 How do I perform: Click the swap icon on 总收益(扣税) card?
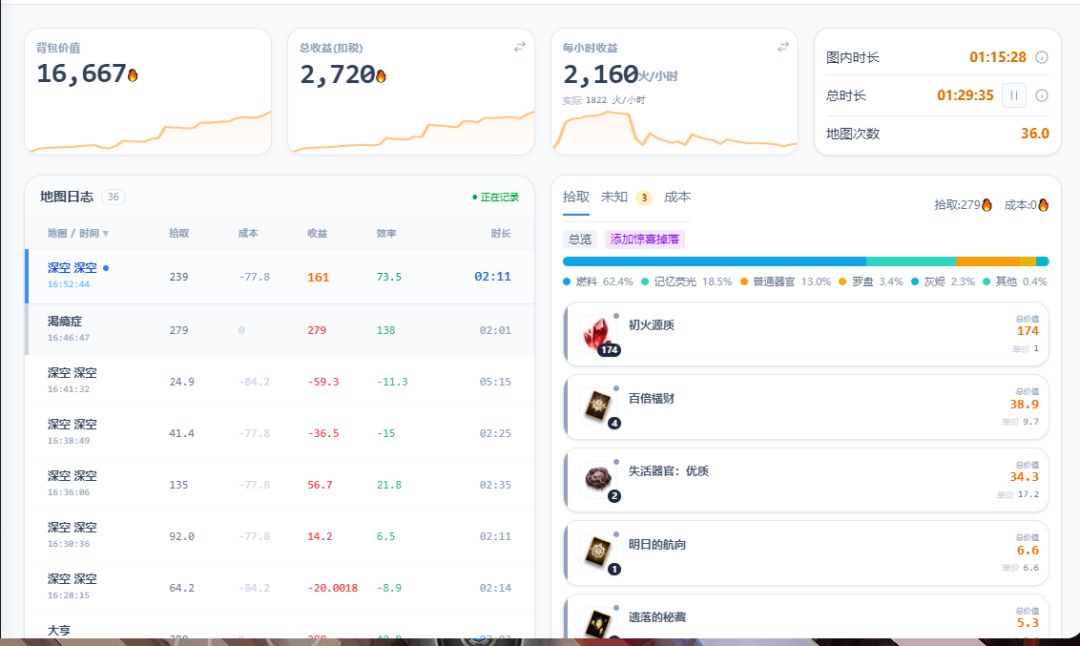[519, 46]
